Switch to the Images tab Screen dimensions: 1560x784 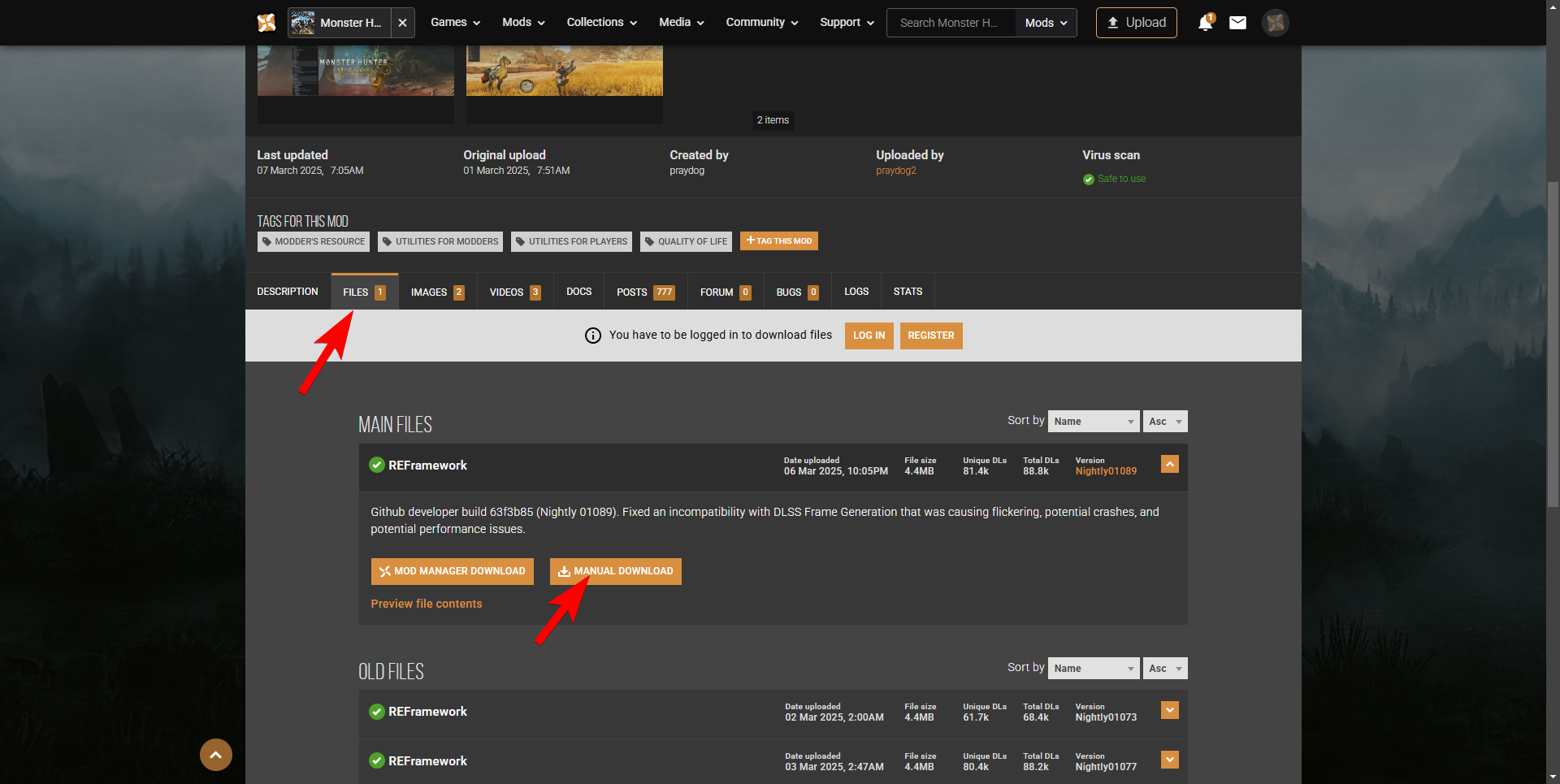438,292
